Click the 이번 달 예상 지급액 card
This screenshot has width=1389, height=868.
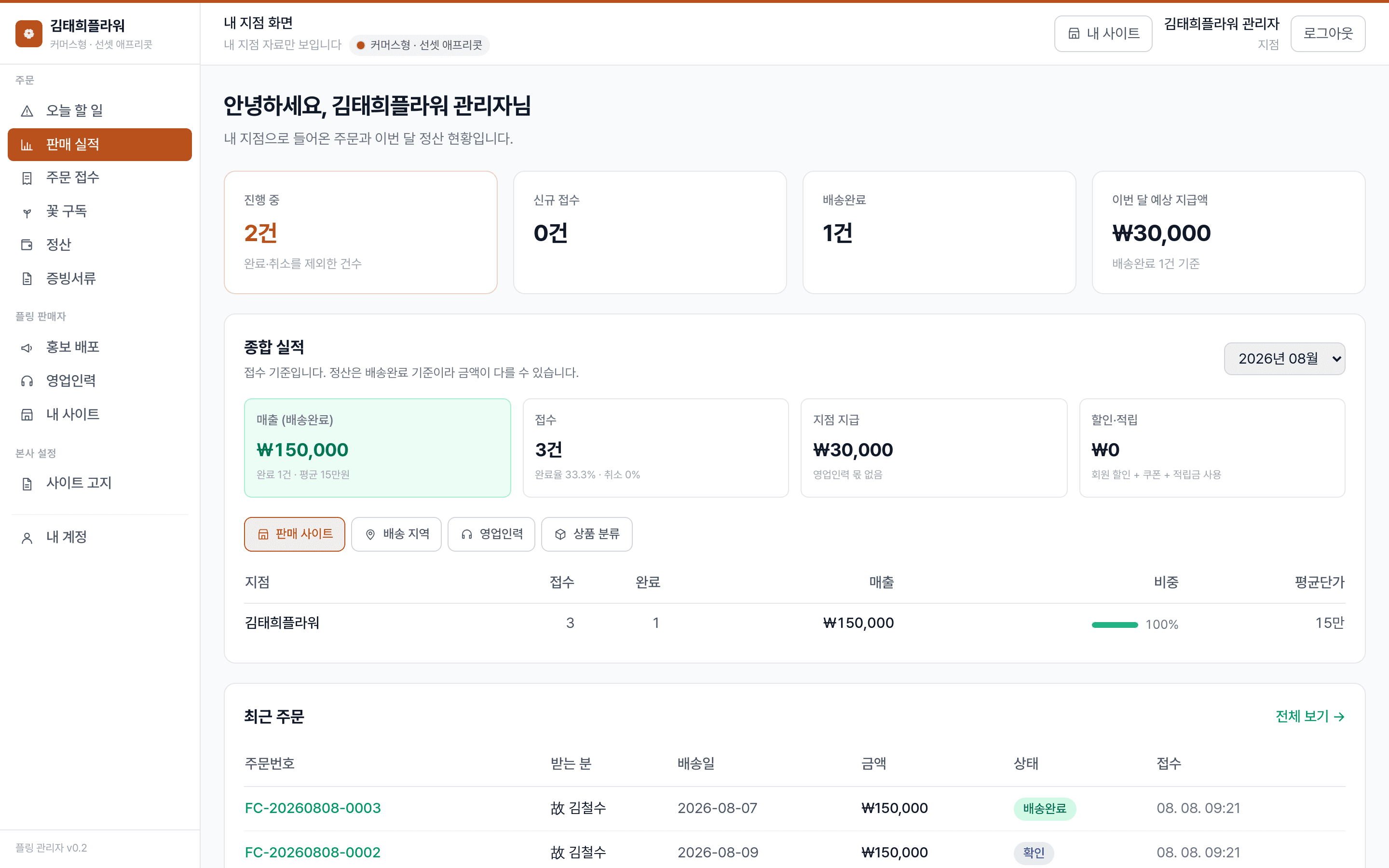pos(1228,232)
